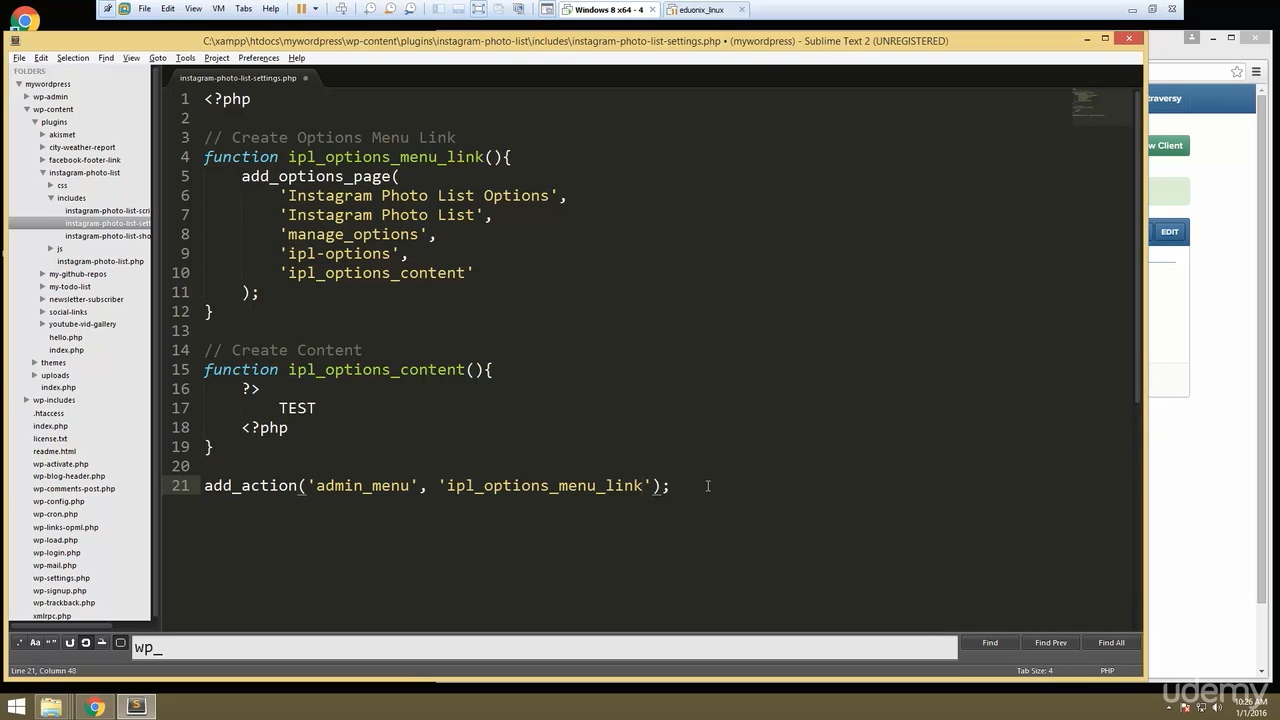The height and width of the screenshot is (720, 1280).
Task: Open instagram-photo-list.php in sidebar
Action: pos(100,261)
